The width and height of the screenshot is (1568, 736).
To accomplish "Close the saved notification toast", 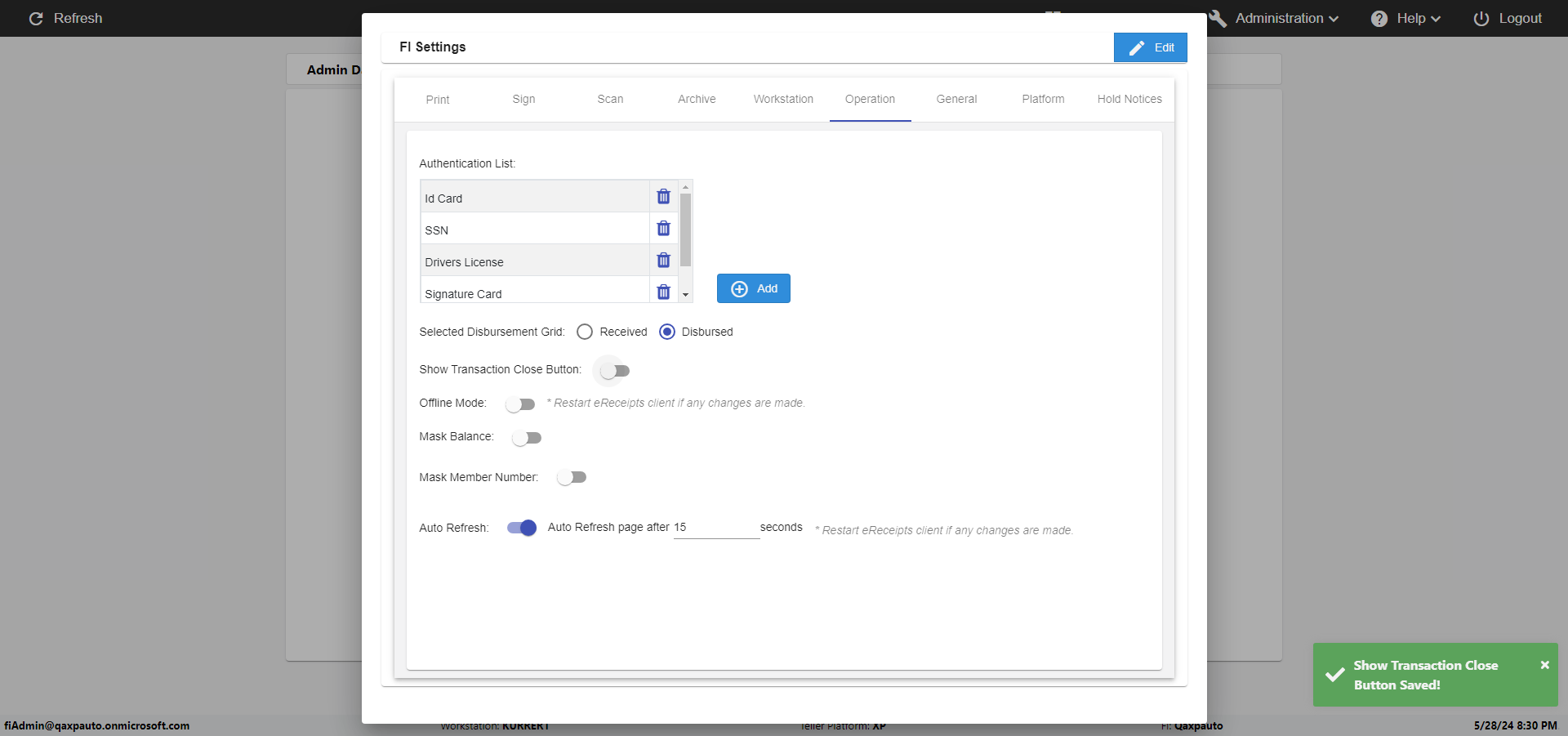I will (x=1544, y=665).
